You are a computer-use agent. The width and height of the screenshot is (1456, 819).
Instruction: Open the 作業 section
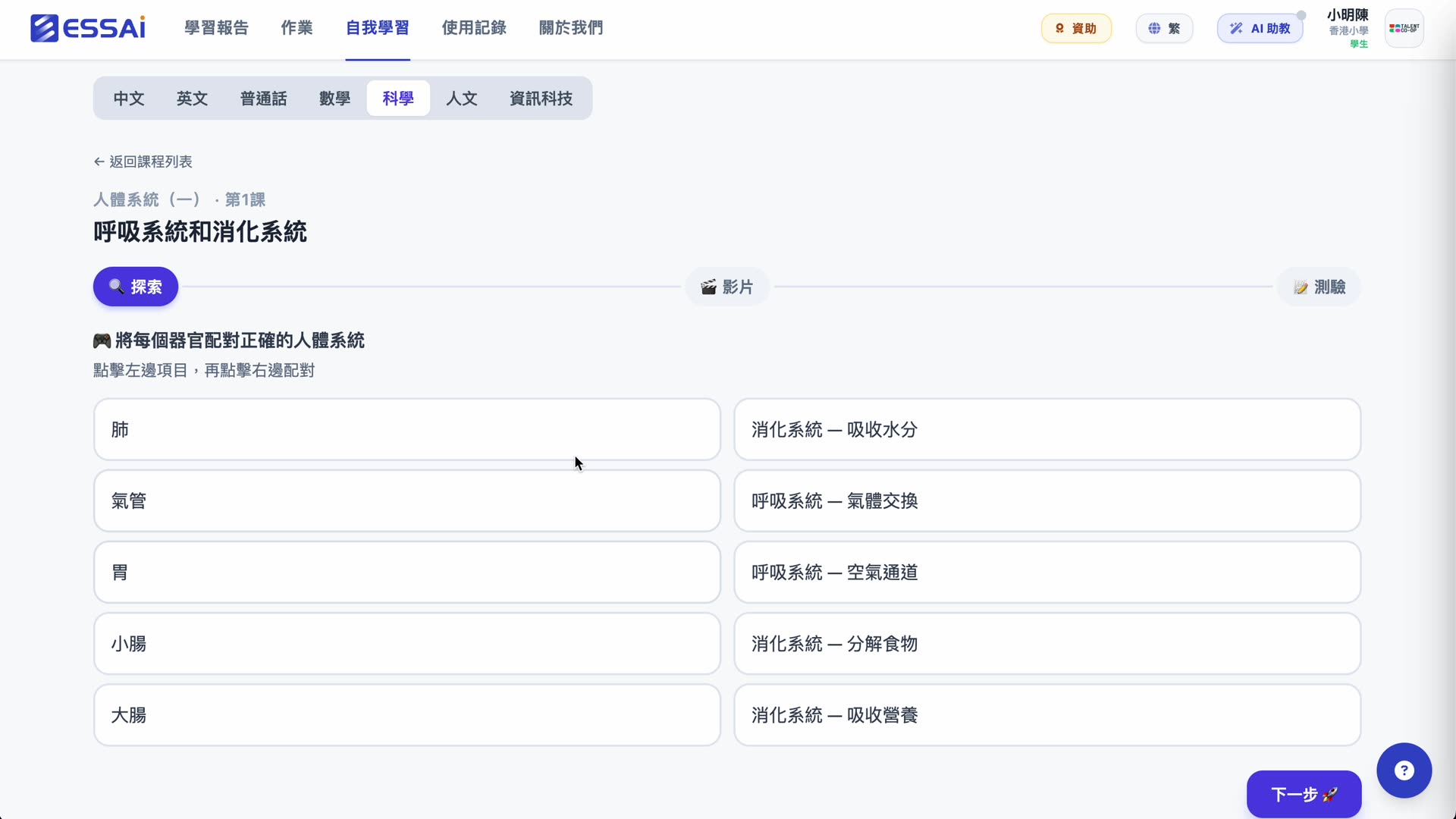pos(297,28)
